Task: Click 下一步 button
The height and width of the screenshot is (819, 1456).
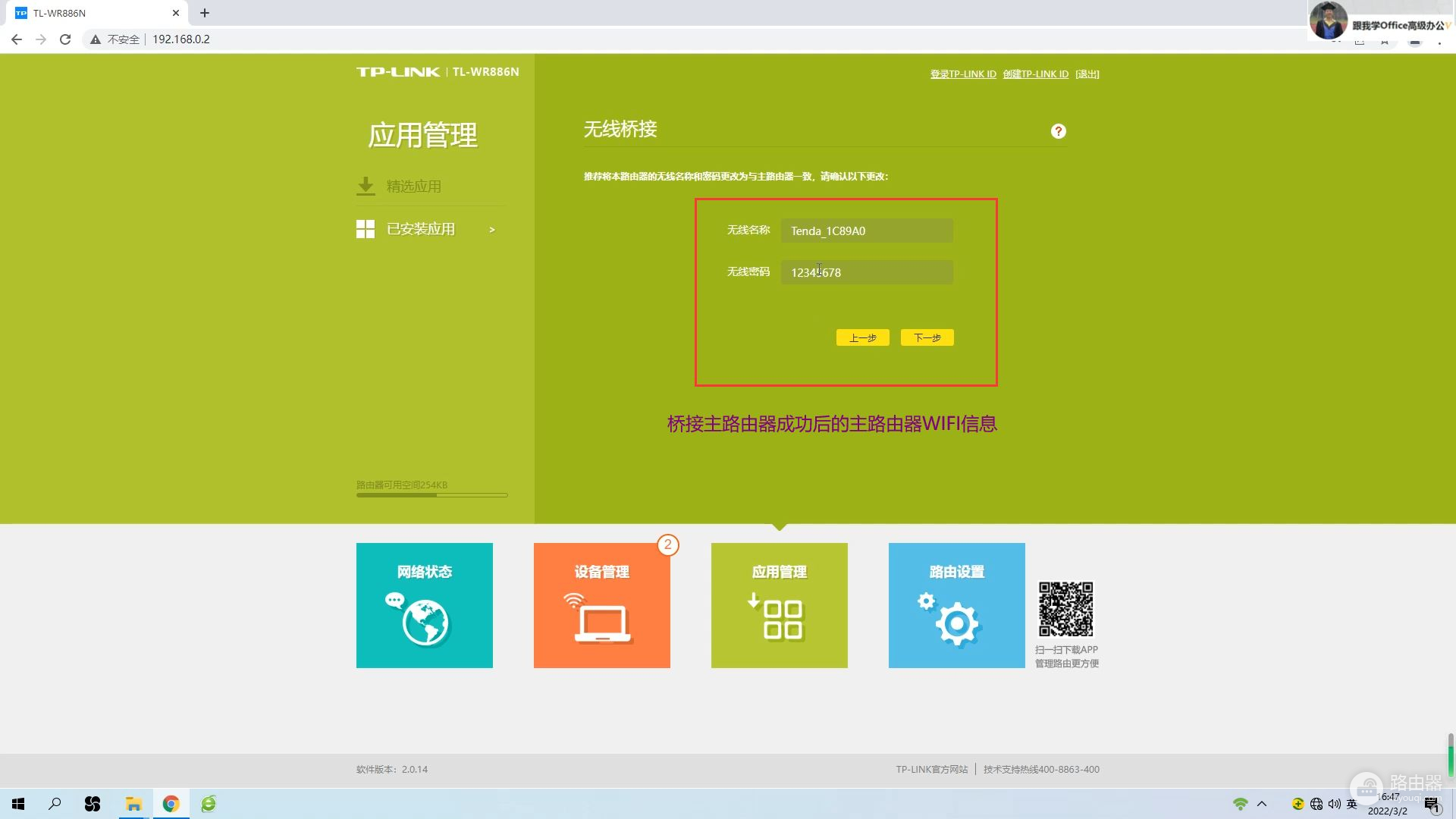Action: click(x=927, y=337)
